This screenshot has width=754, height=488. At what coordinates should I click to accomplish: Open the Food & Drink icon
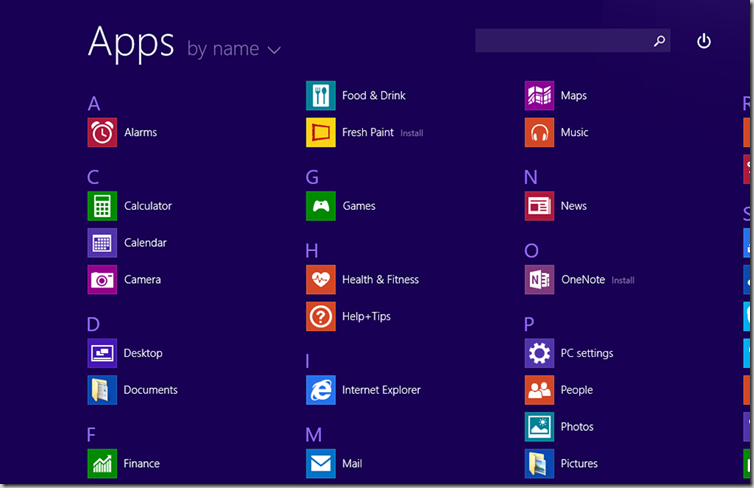[321, 96]
